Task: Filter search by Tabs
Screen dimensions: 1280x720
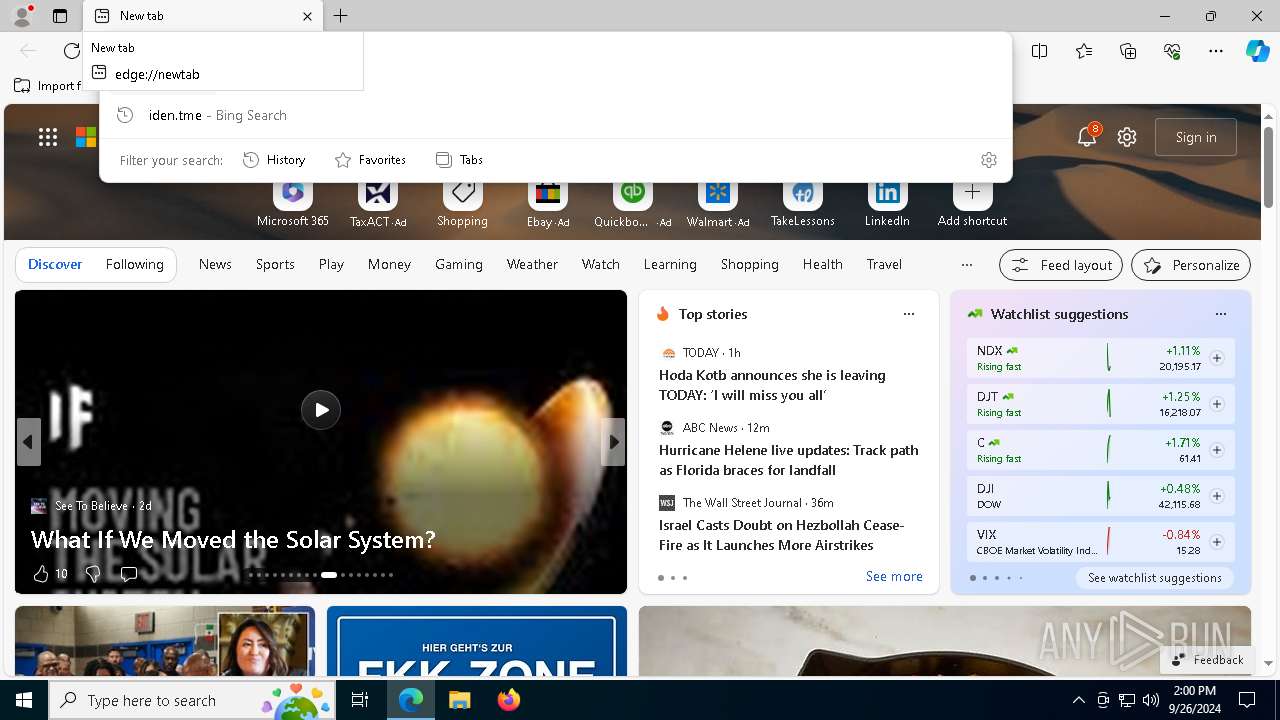Action: (459, 160)
